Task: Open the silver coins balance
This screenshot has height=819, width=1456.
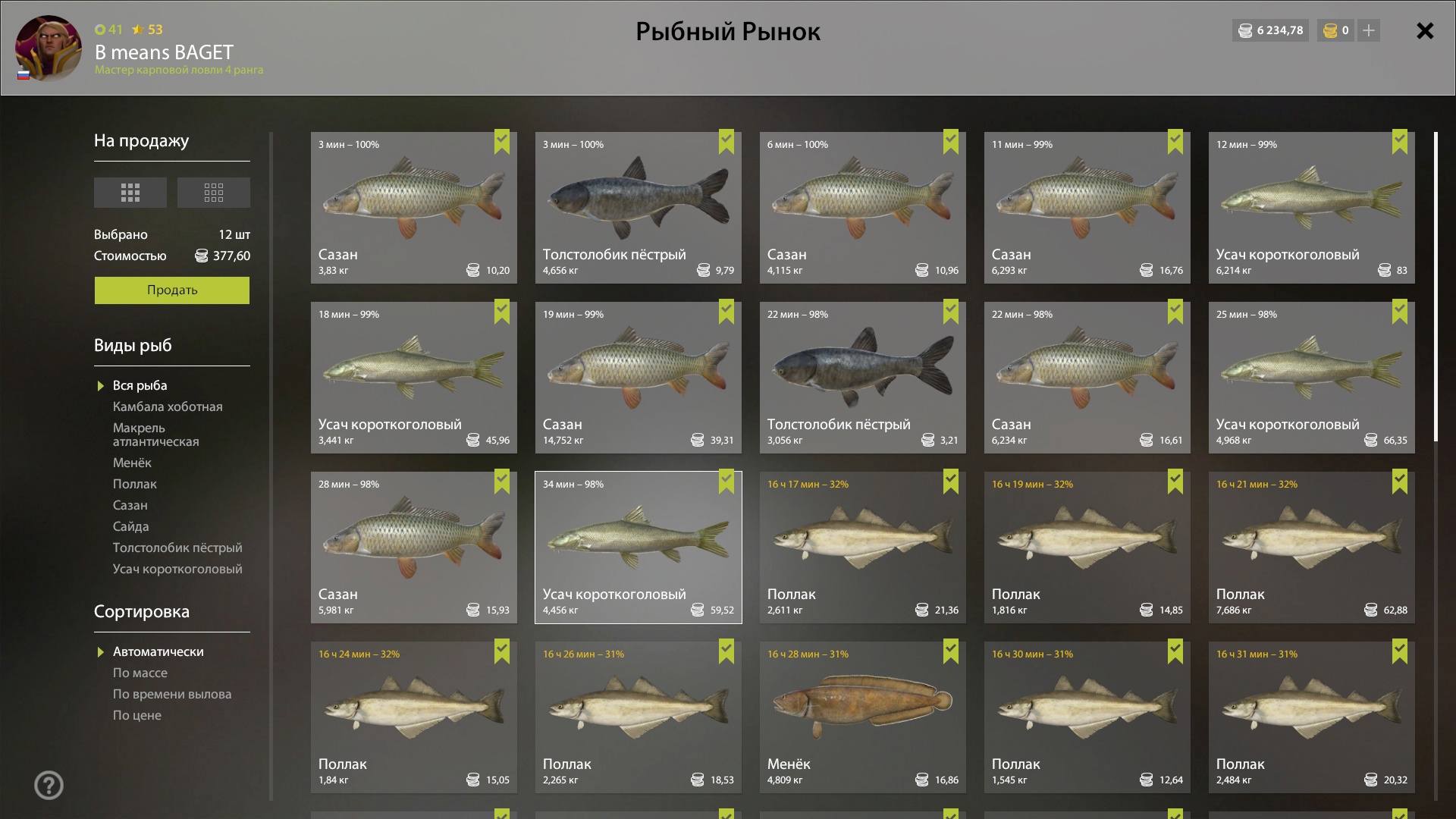Action: pyautogui.click(x=1270, y=30)
